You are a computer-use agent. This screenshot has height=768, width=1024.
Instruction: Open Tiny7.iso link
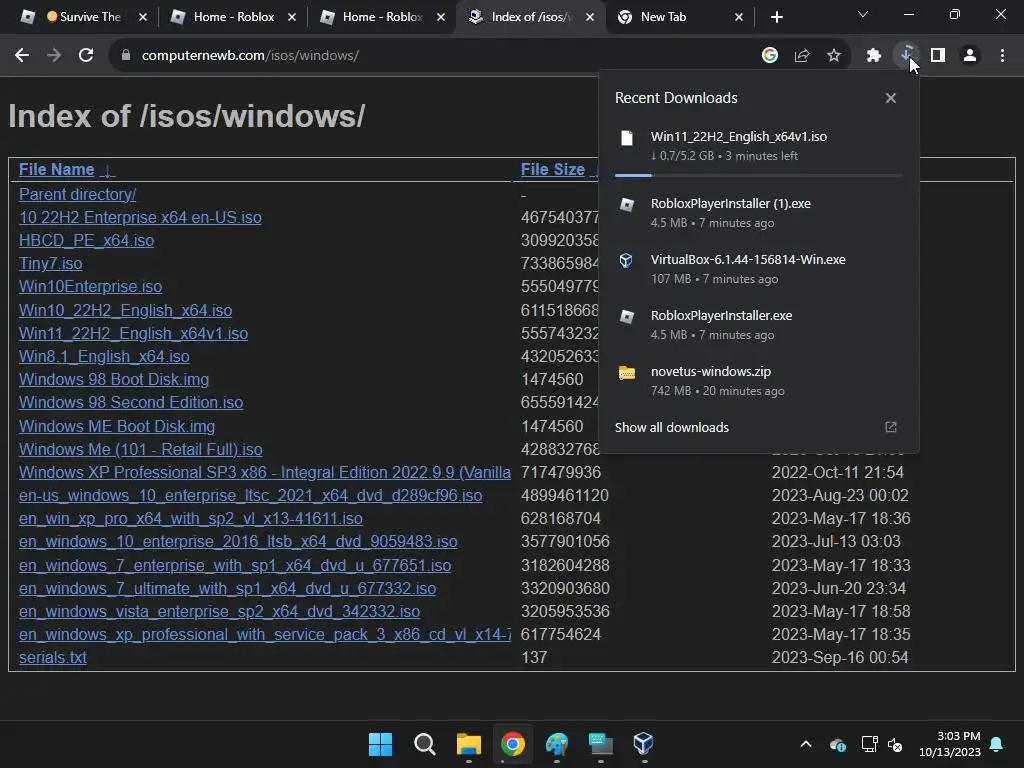pos(50,264)
